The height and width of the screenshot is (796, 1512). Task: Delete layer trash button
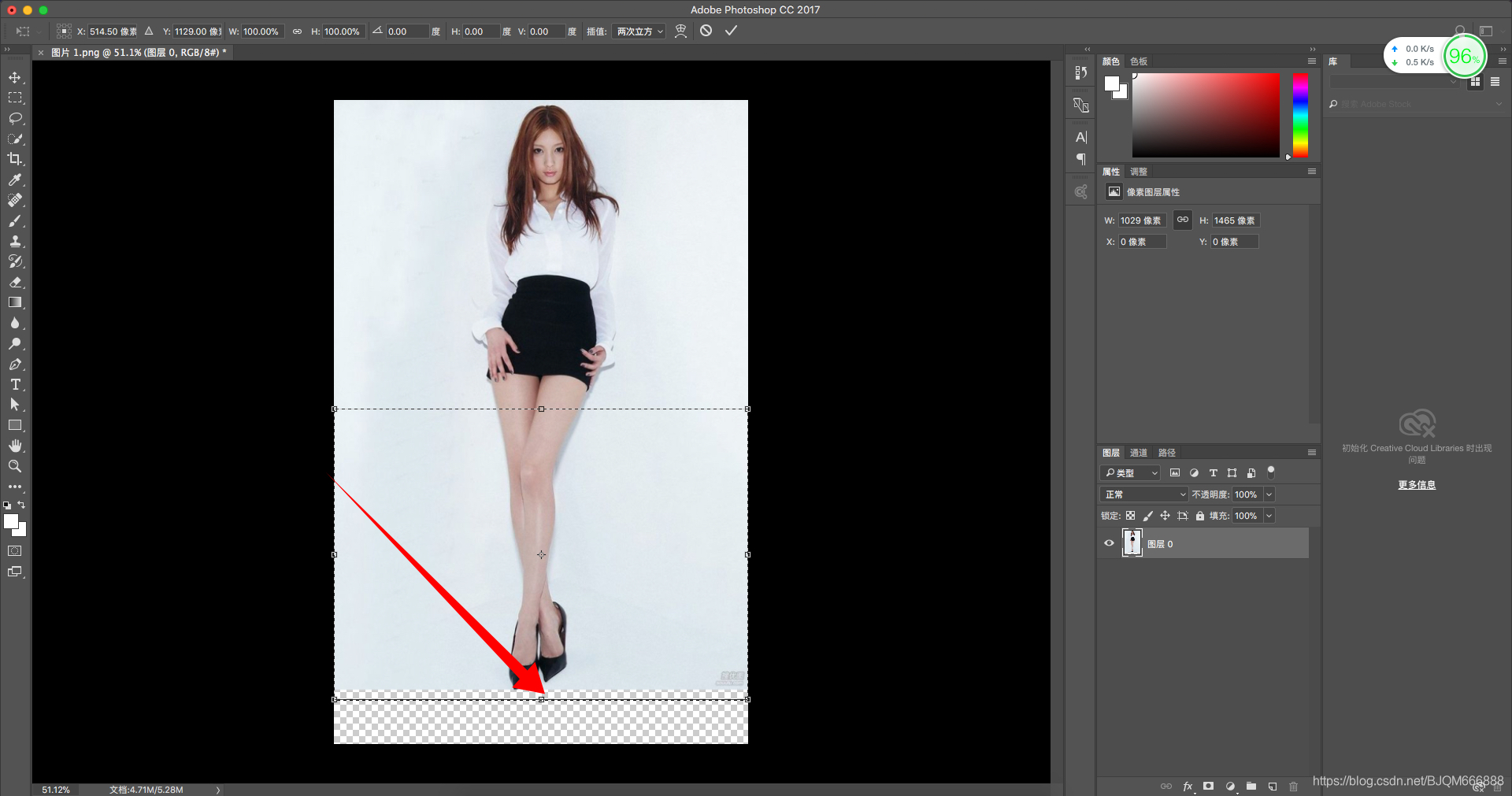click(1293, 787)
